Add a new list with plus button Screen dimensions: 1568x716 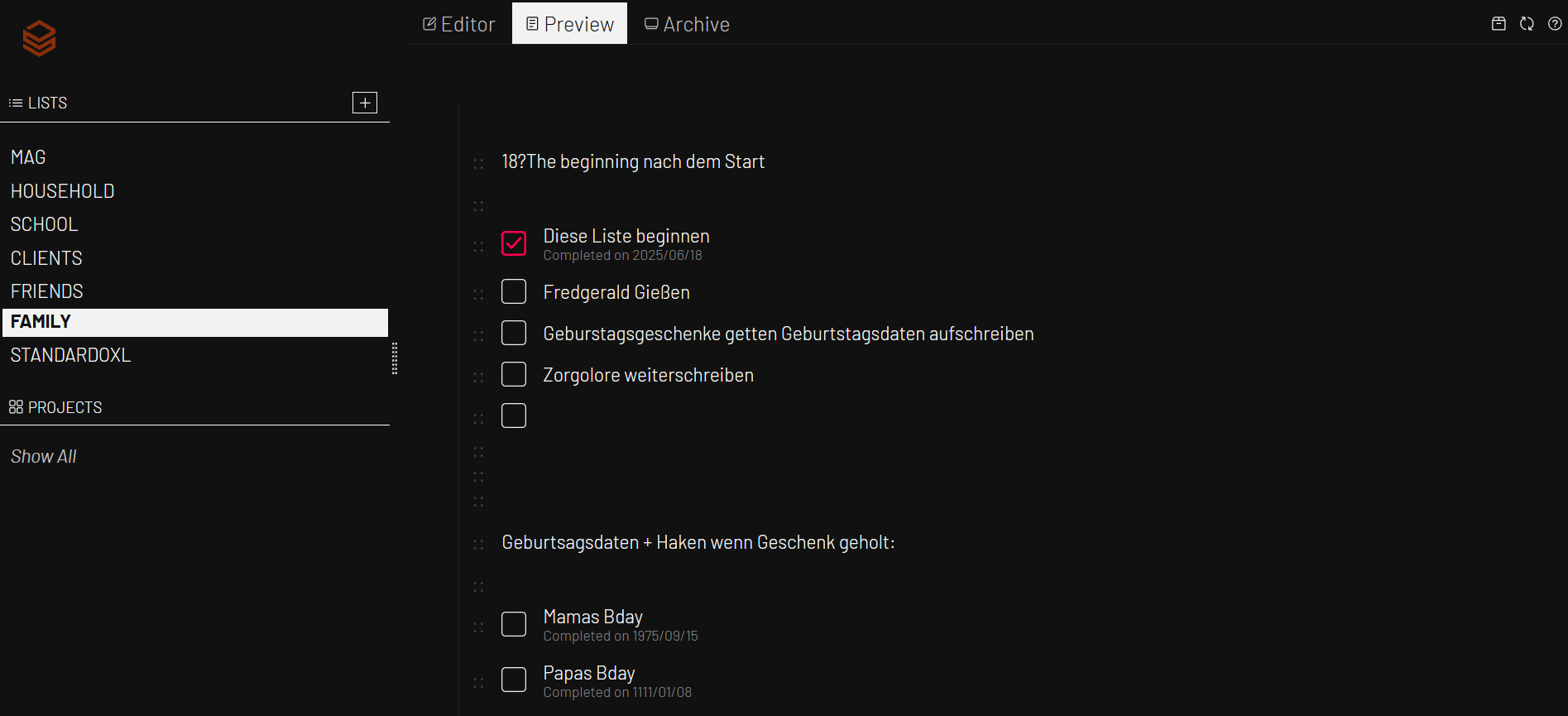coord(365,103)
